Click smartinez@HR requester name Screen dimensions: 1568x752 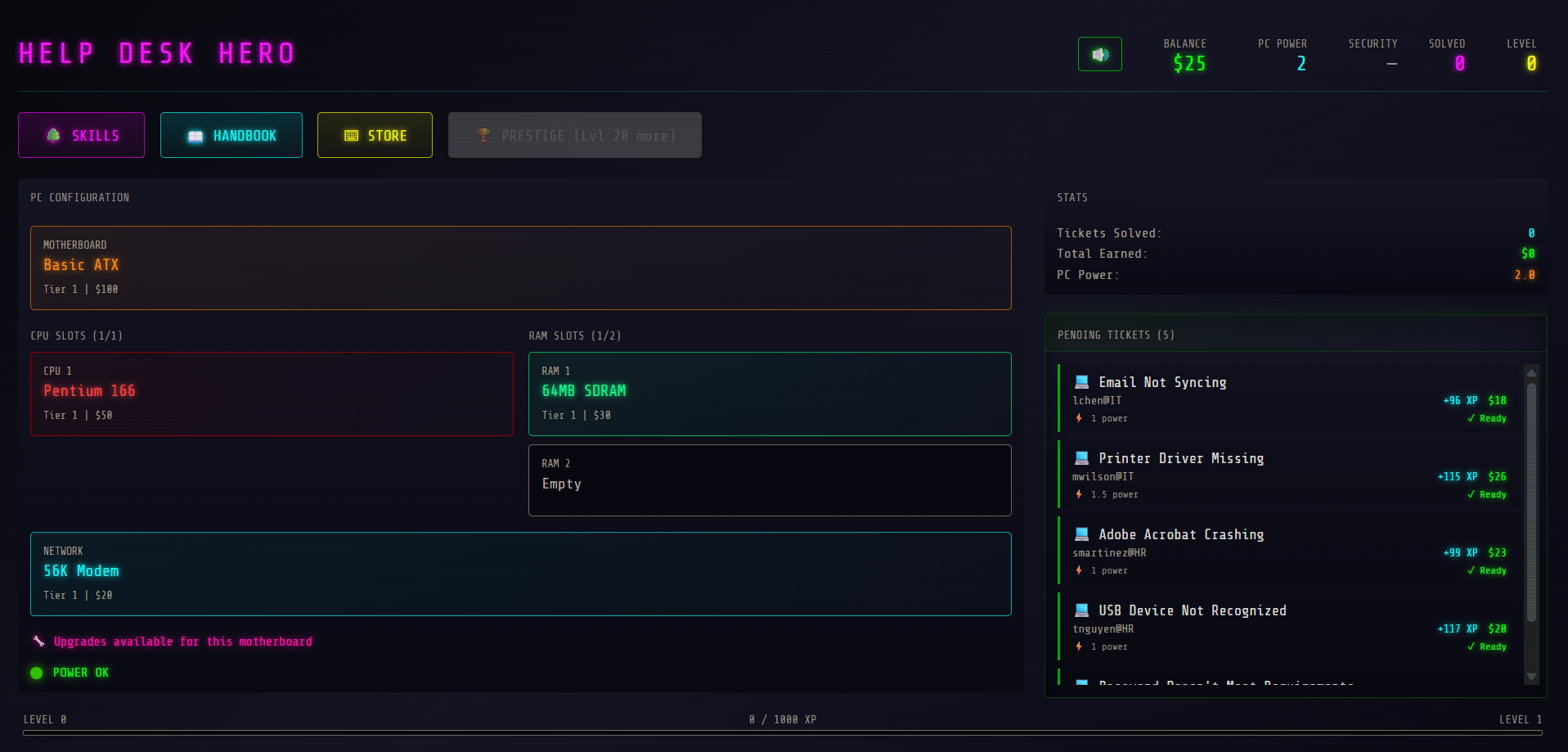(x=1109, y=552)
